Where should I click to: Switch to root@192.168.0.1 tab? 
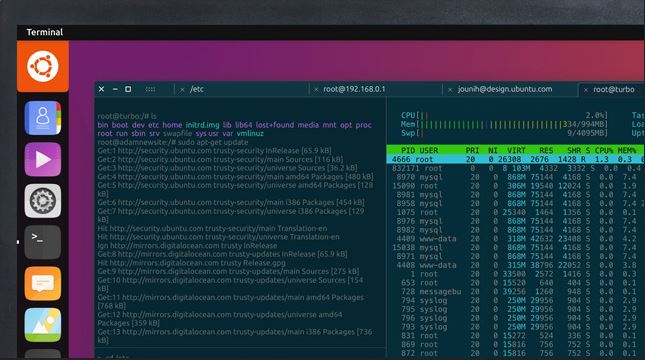point(376,89)
